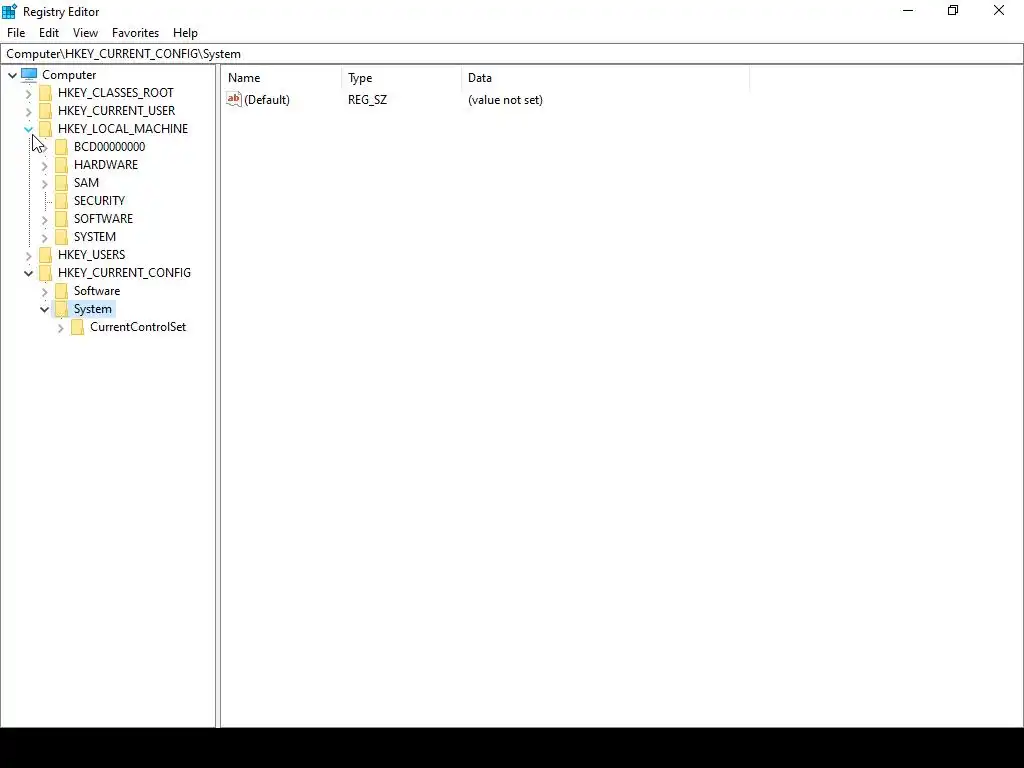Select the HKEY_CURRENT_CONFIG label
This screenshot has width=1024, height=768.
pyautogui.click(x=124, y=272)
